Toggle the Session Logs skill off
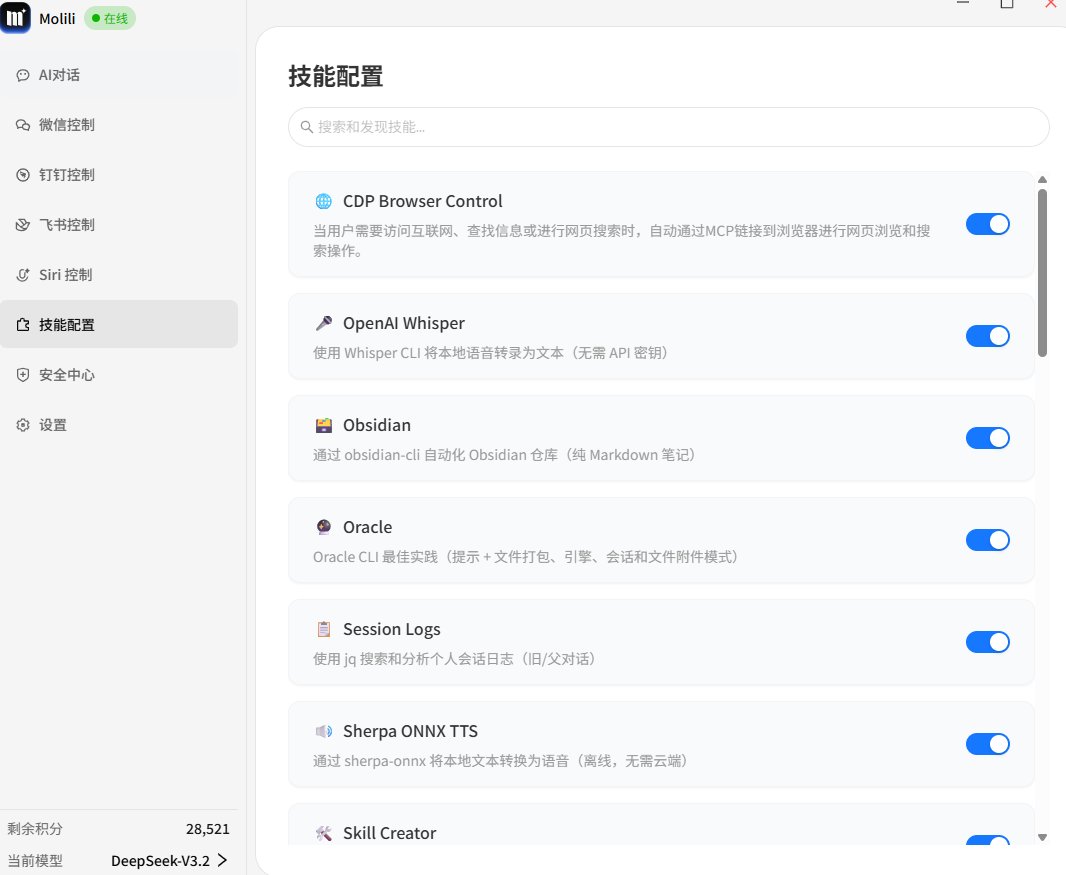The width and height of the screenshot is (1066, 875). pyautogui.click(x=988, y=642)
